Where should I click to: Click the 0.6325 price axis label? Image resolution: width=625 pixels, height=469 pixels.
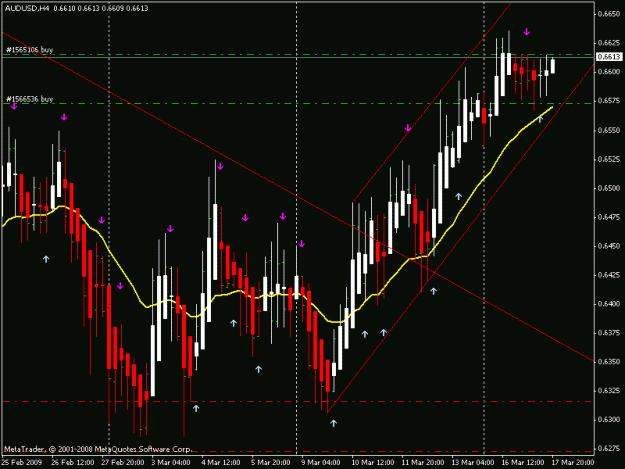(609, 391)
